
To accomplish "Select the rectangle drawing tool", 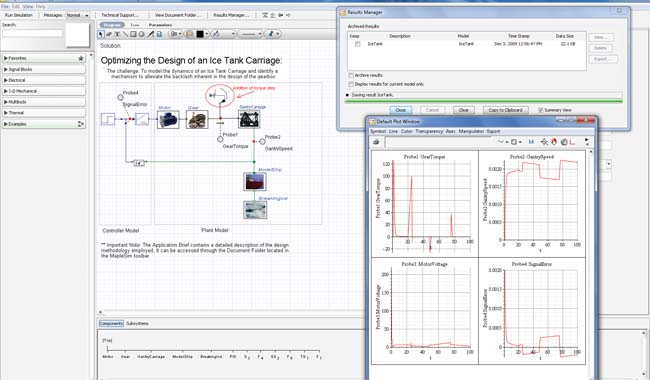I will click(x=133, y=34).
